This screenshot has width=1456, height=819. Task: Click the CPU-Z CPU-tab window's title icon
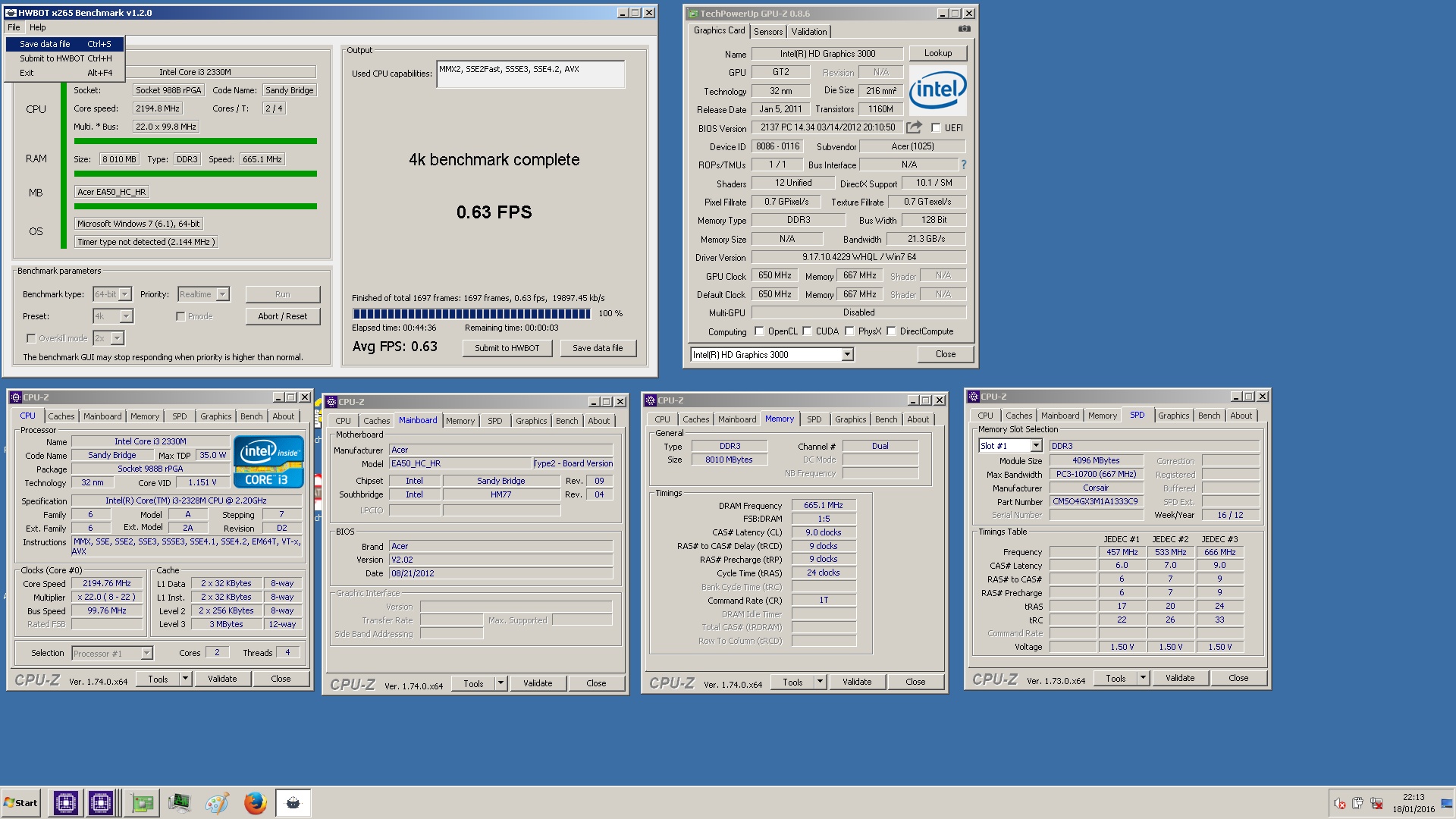click(x=15, y=397)
